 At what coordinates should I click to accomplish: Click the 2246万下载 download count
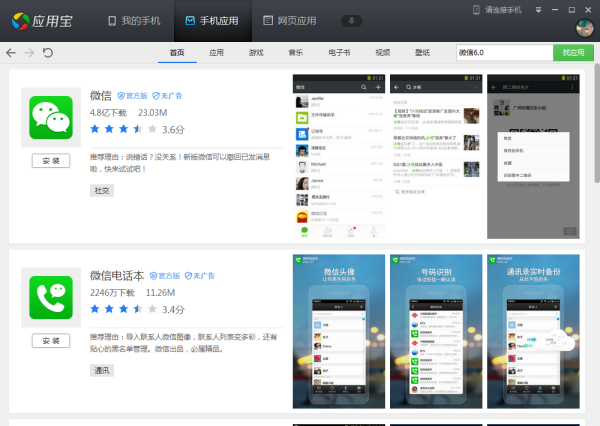coord(112,292)
